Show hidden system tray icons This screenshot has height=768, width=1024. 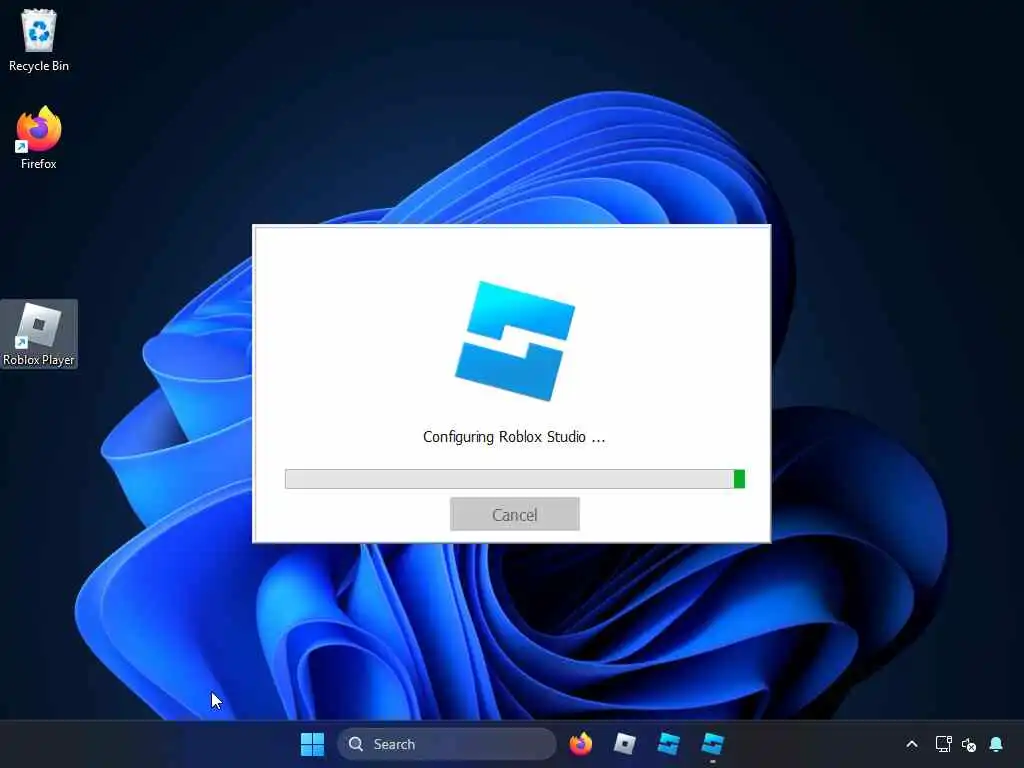912,744
